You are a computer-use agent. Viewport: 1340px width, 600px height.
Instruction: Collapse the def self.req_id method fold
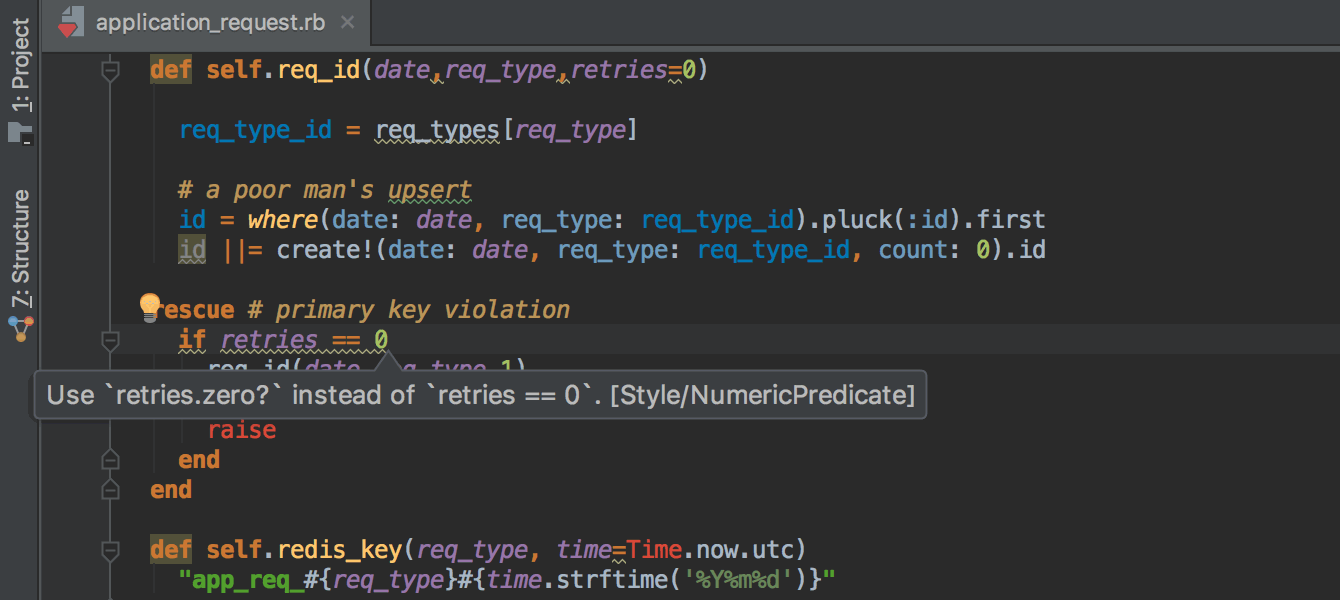click(x=111, y=71)
